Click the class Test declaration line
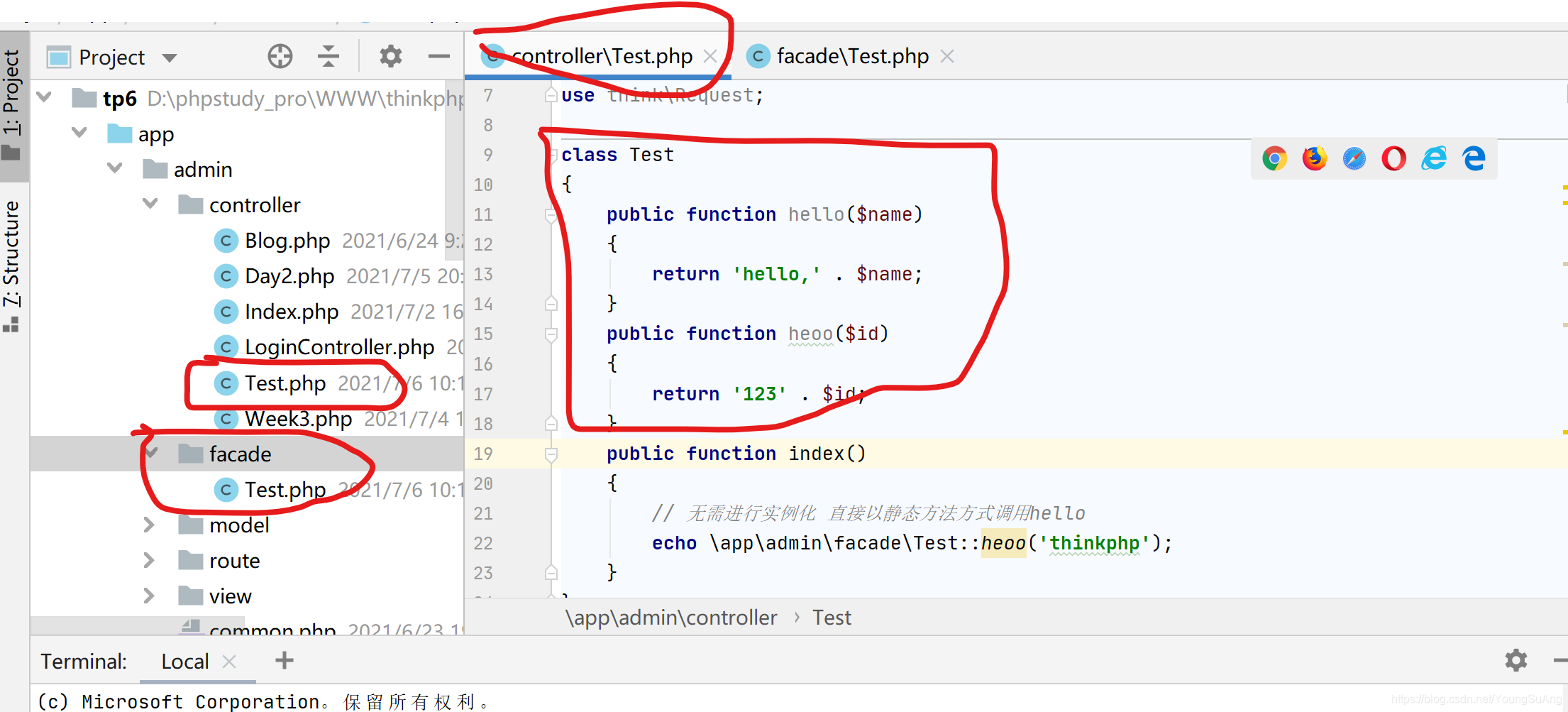This screenshot has height=712, width=1568. 617,155
